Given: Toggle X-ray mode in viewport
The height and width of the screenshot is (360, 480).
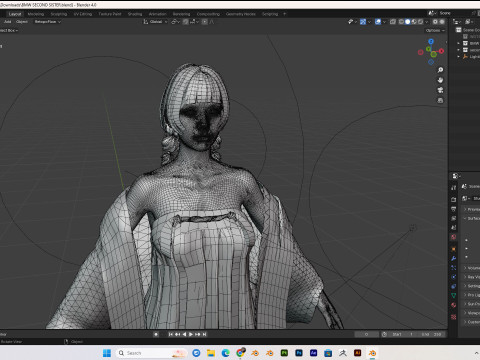Looking at the screenshot, I should click(393, 22).
